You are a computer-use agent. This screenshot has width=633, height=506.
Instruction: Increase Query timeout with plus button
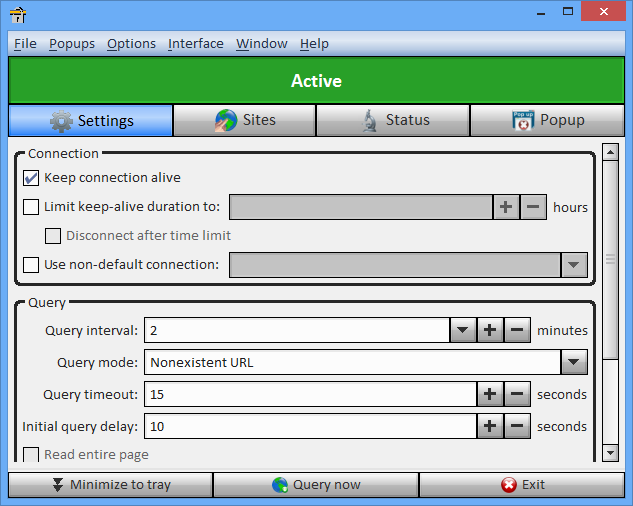490,394
